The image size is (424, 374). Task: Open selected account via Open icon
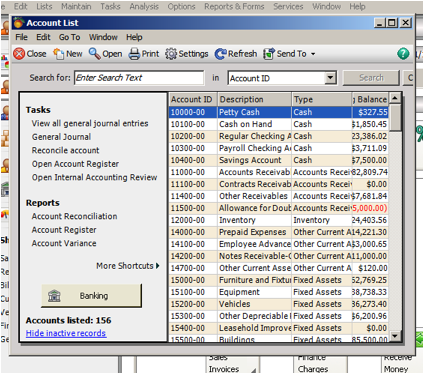coord(95,54)
